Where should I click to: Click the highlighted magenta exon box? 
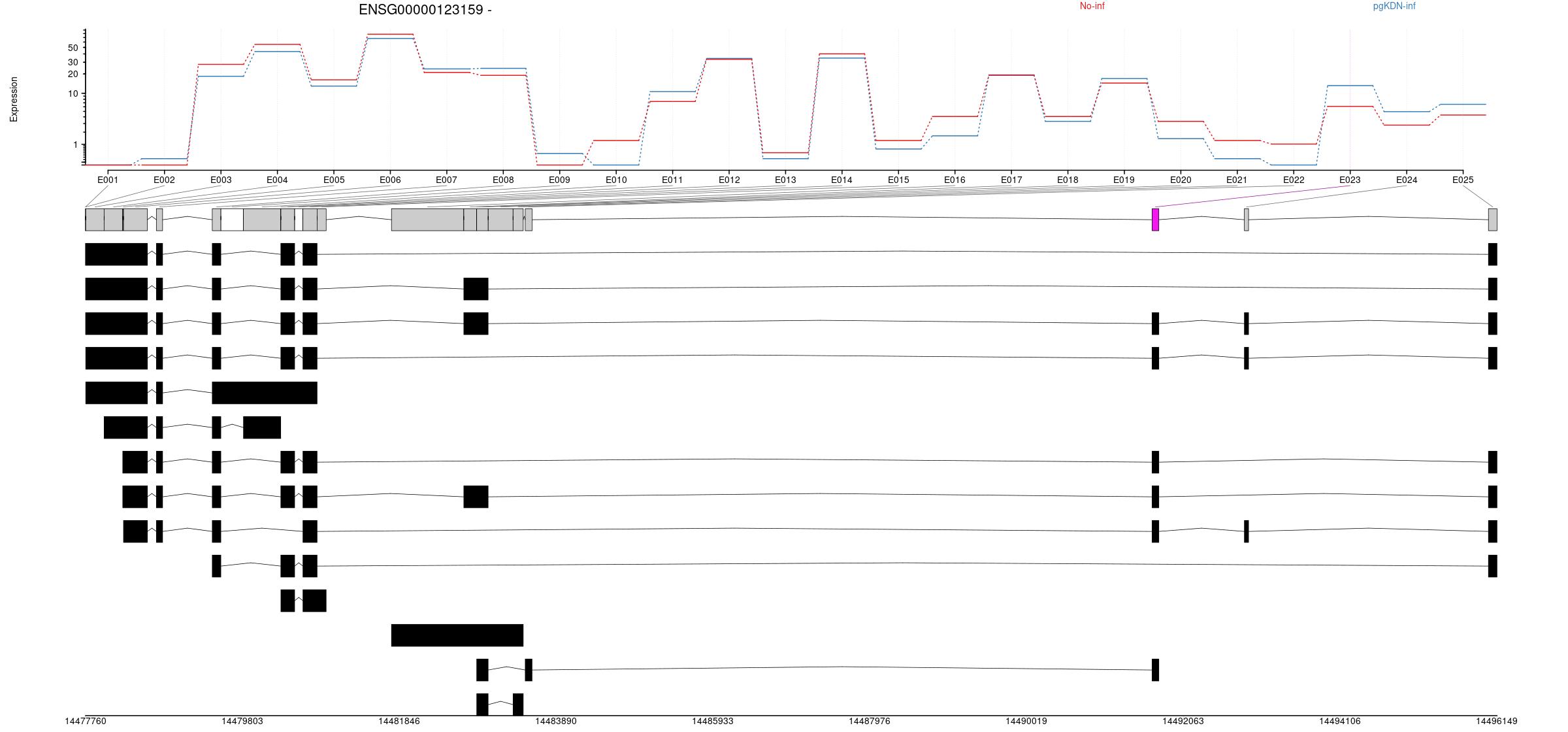1155,220
